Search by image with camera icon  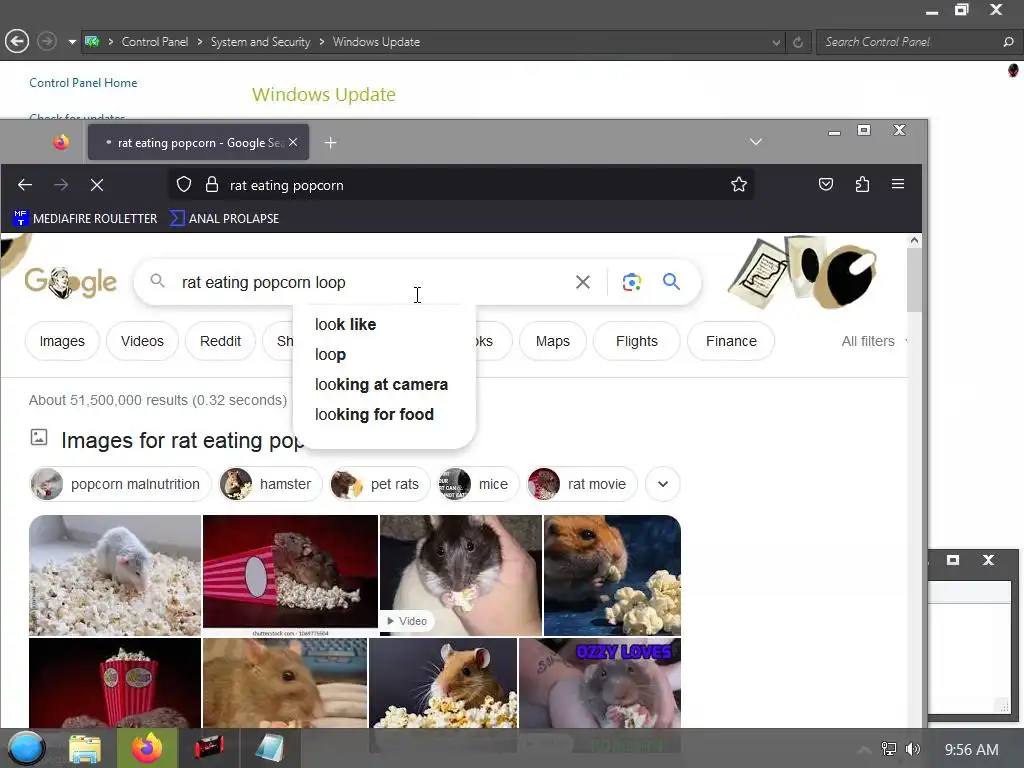(x=632, y=282)
